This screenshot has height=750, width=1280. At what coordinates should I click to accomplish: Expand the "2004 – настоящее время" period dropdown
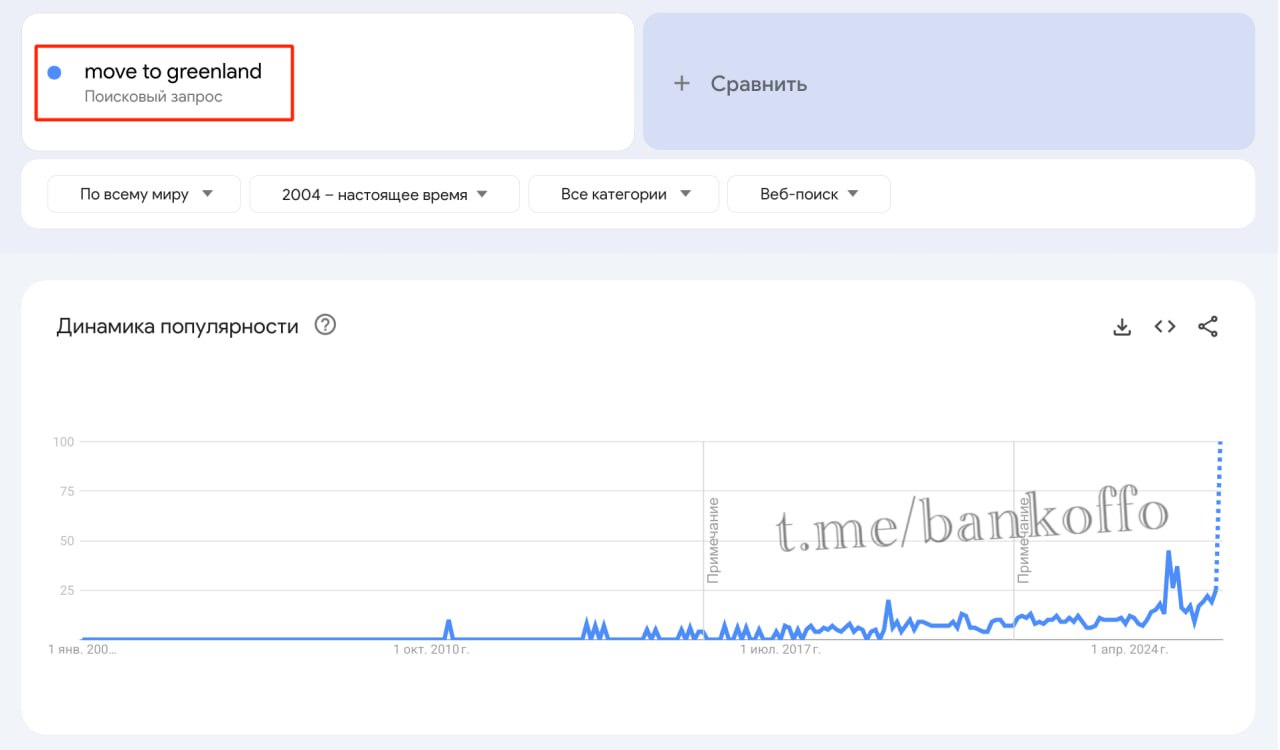[x=384, y=194]
